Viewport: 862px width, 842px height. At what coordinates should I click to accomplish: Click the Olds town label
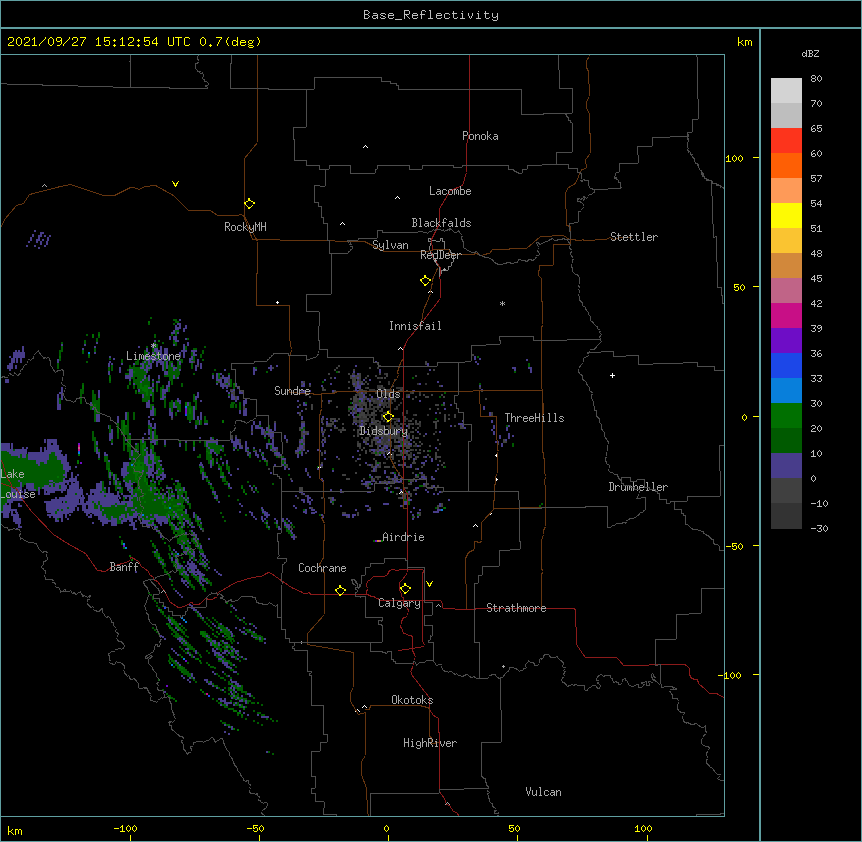point(388,394)
